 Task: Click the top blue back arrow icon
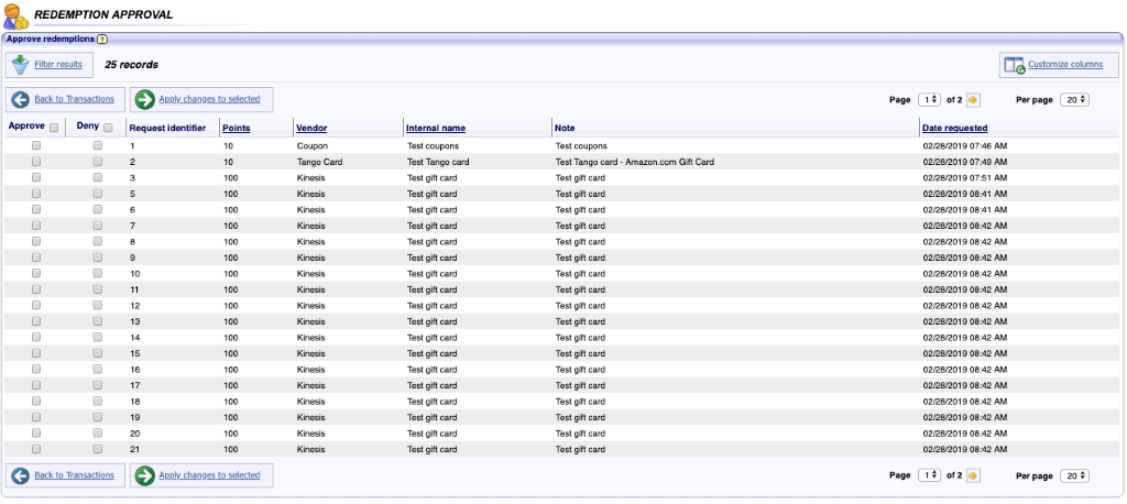20,99
